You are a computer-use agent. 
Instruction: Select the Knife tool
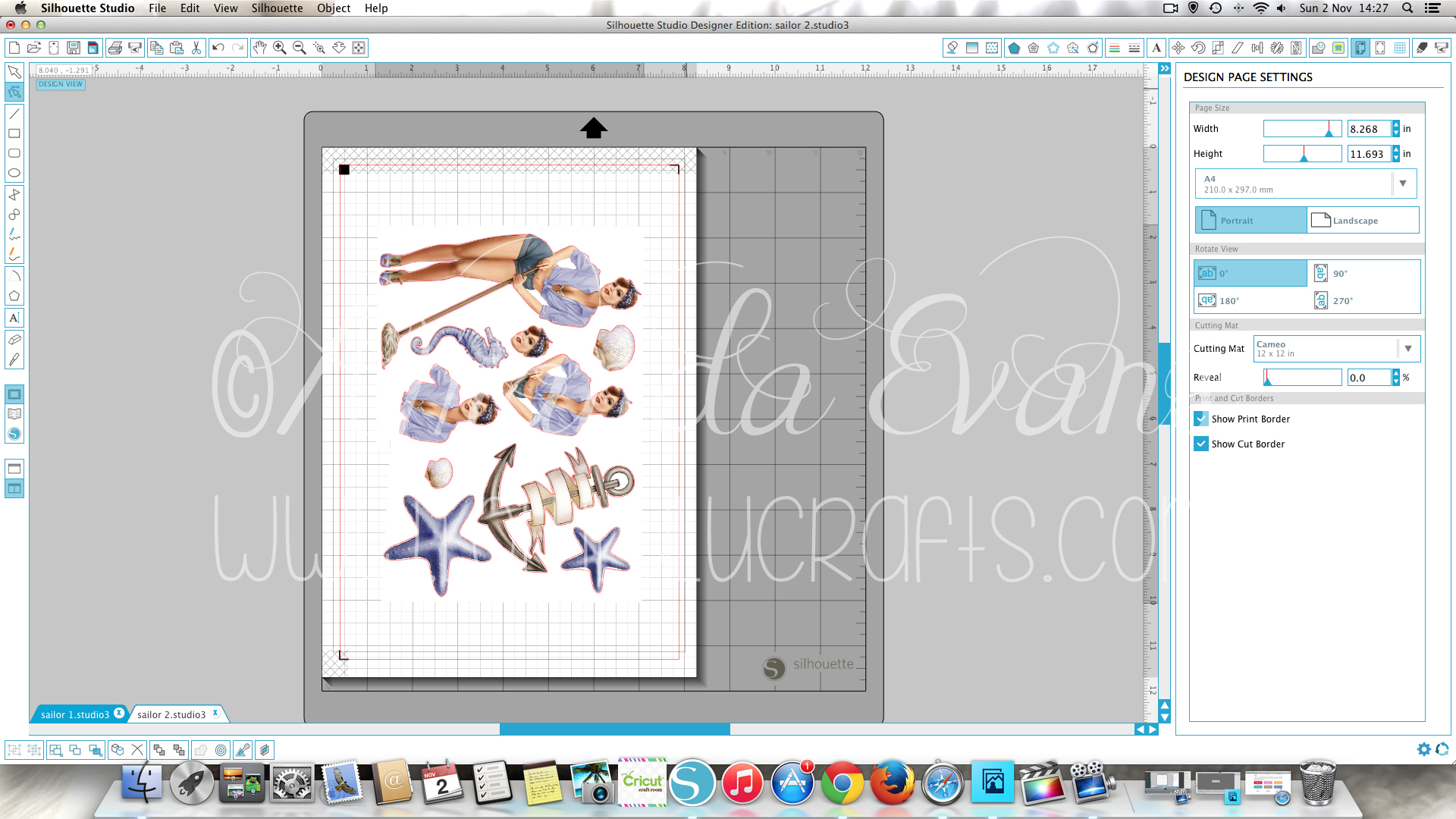click(14, 359)
